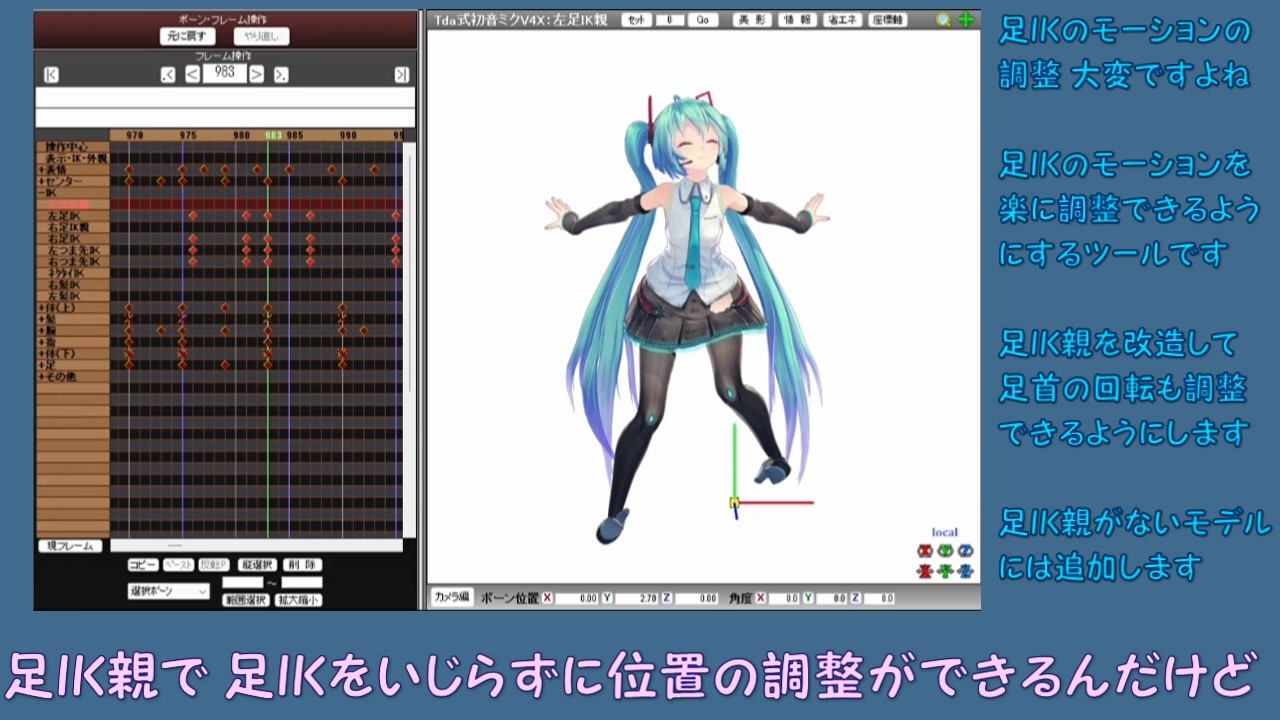The image size is (1280, 720).
Task: Click the green Y-axis move icon
Action: click(945, 572)
